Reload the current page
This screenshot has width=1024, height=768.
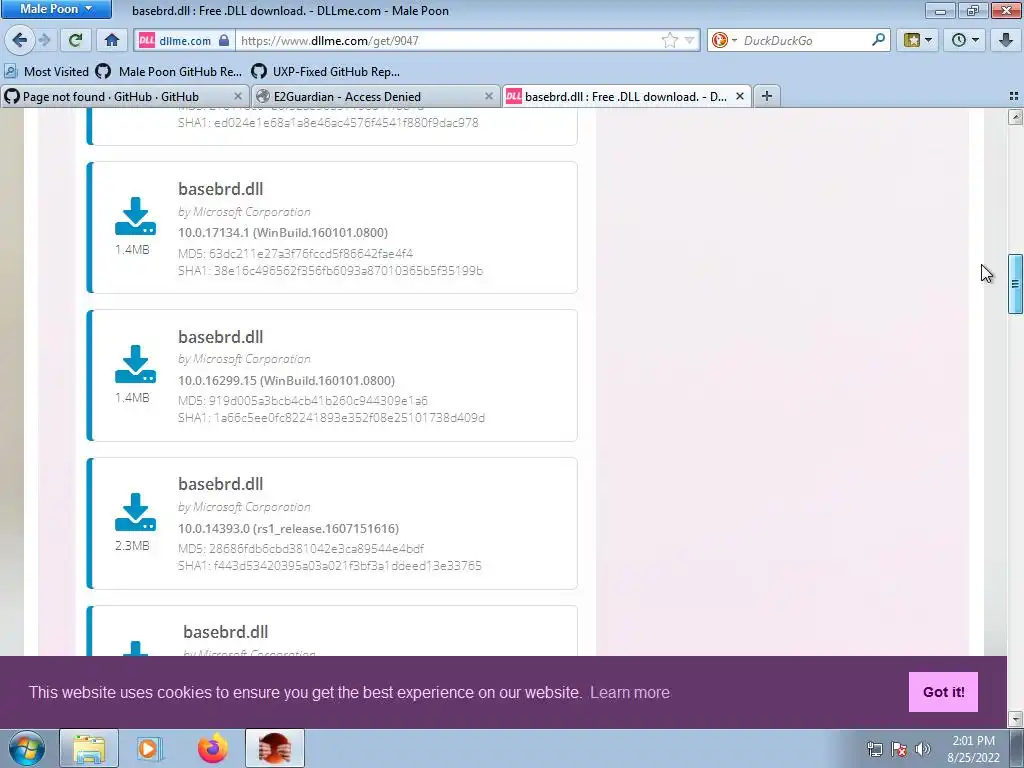[75, 40]
